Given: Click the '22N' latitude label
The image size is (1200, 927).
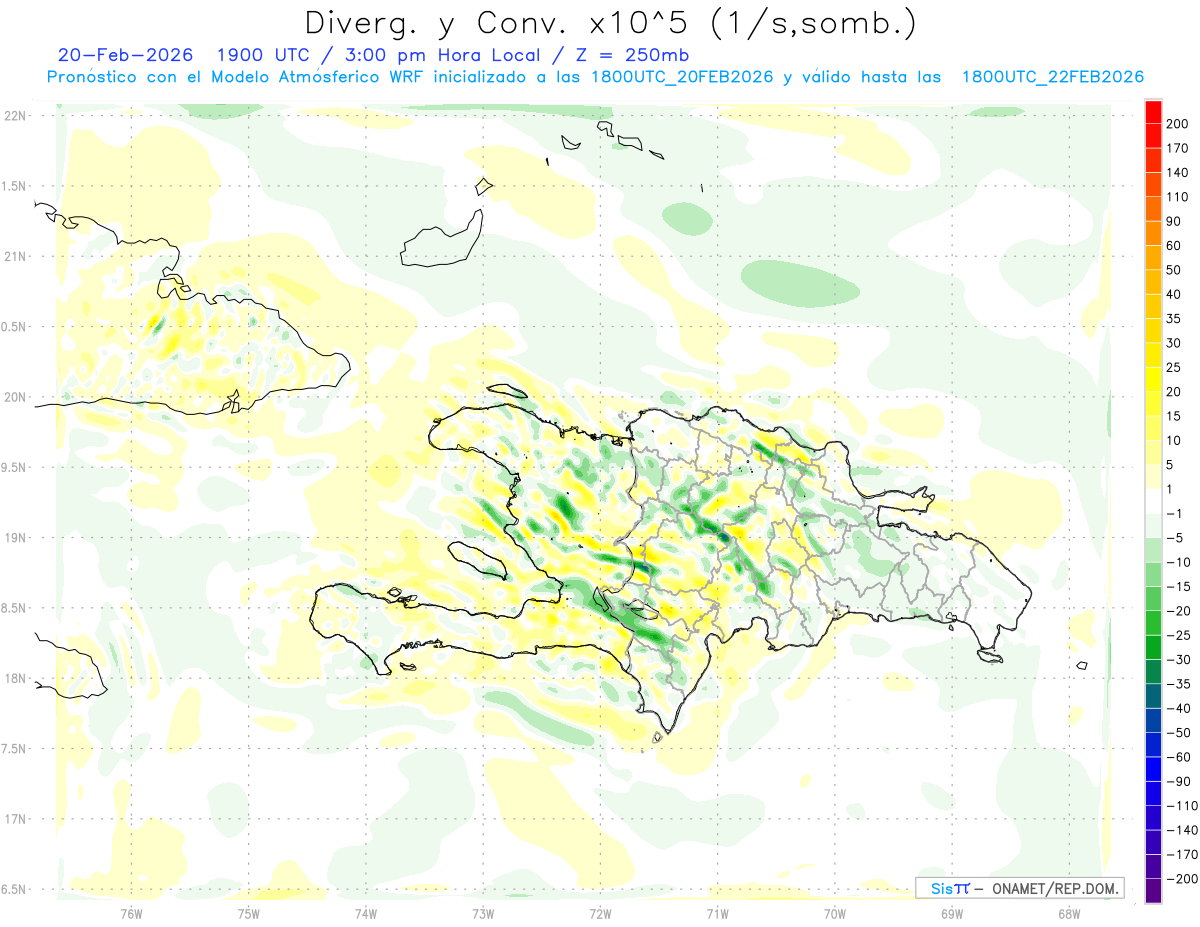Looking at the screenshot, I should [16, 116].
